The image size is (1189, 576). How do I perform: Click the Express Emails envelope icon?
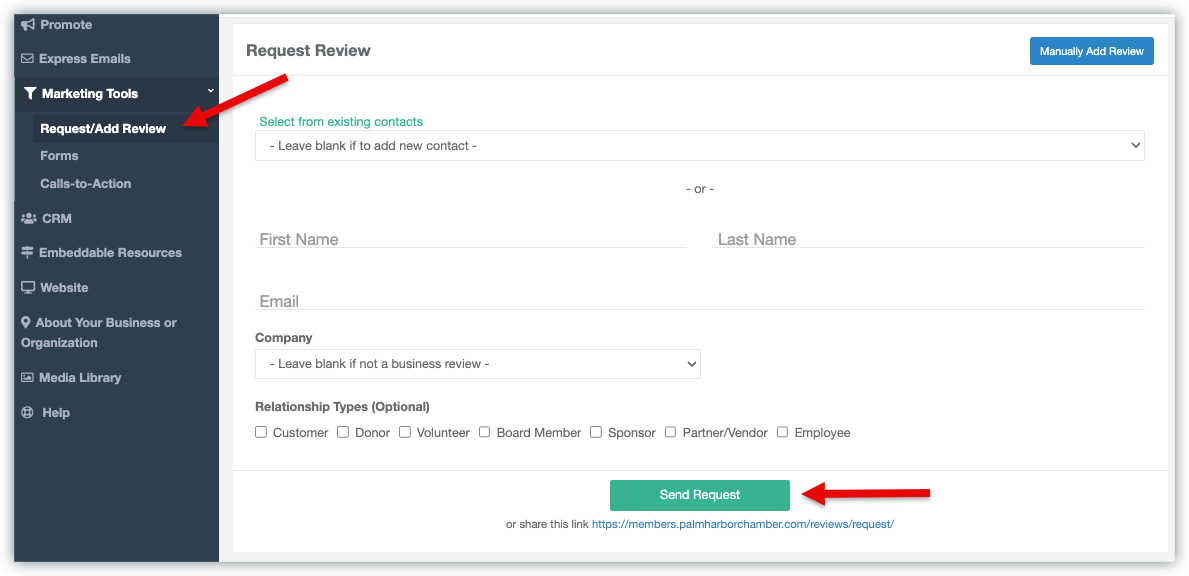28,59
